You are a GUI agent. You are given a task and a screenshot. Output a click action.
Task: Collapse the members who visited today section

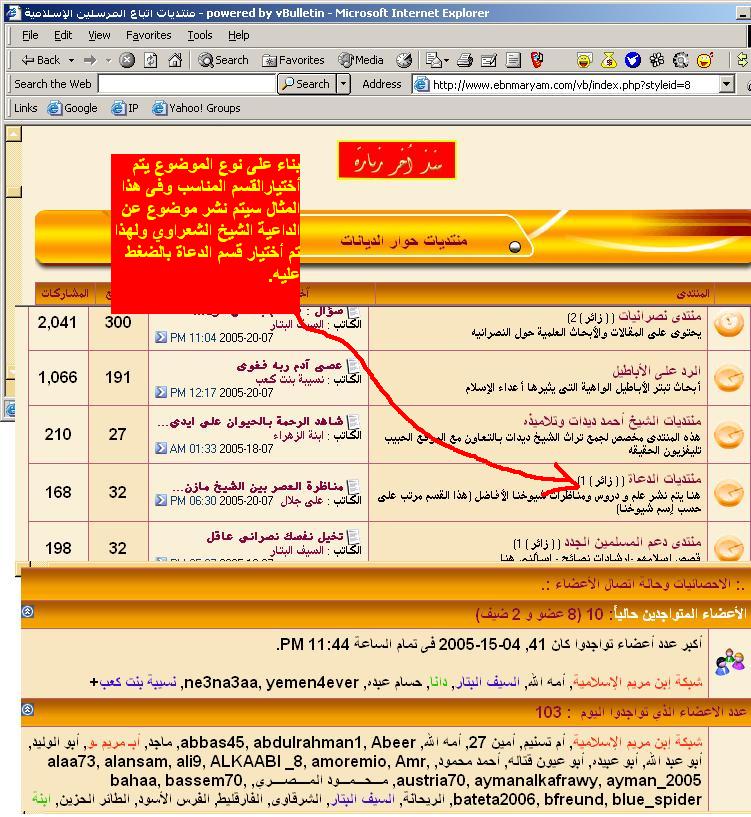pos(28,709)
